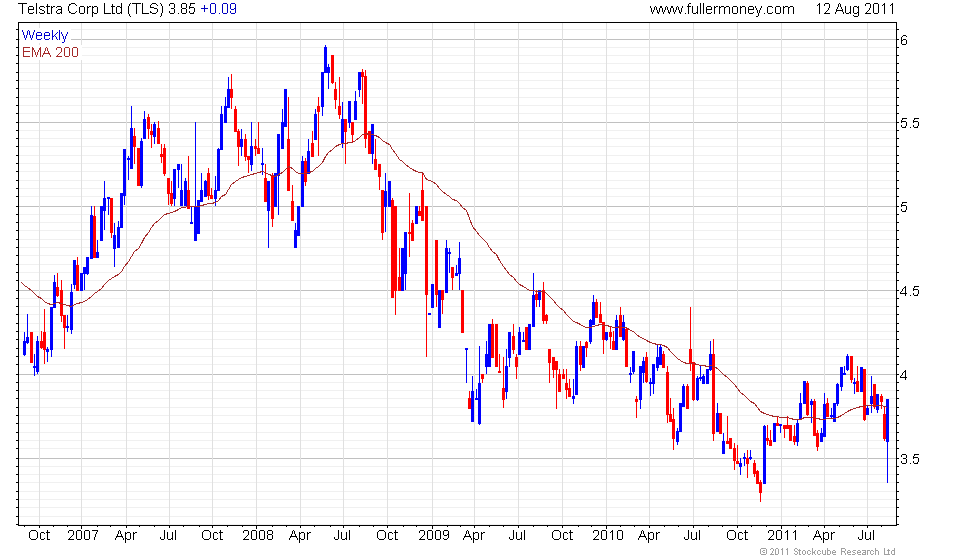Select the EMA 200 legend label
980x560 pixels.
(51, 52)
